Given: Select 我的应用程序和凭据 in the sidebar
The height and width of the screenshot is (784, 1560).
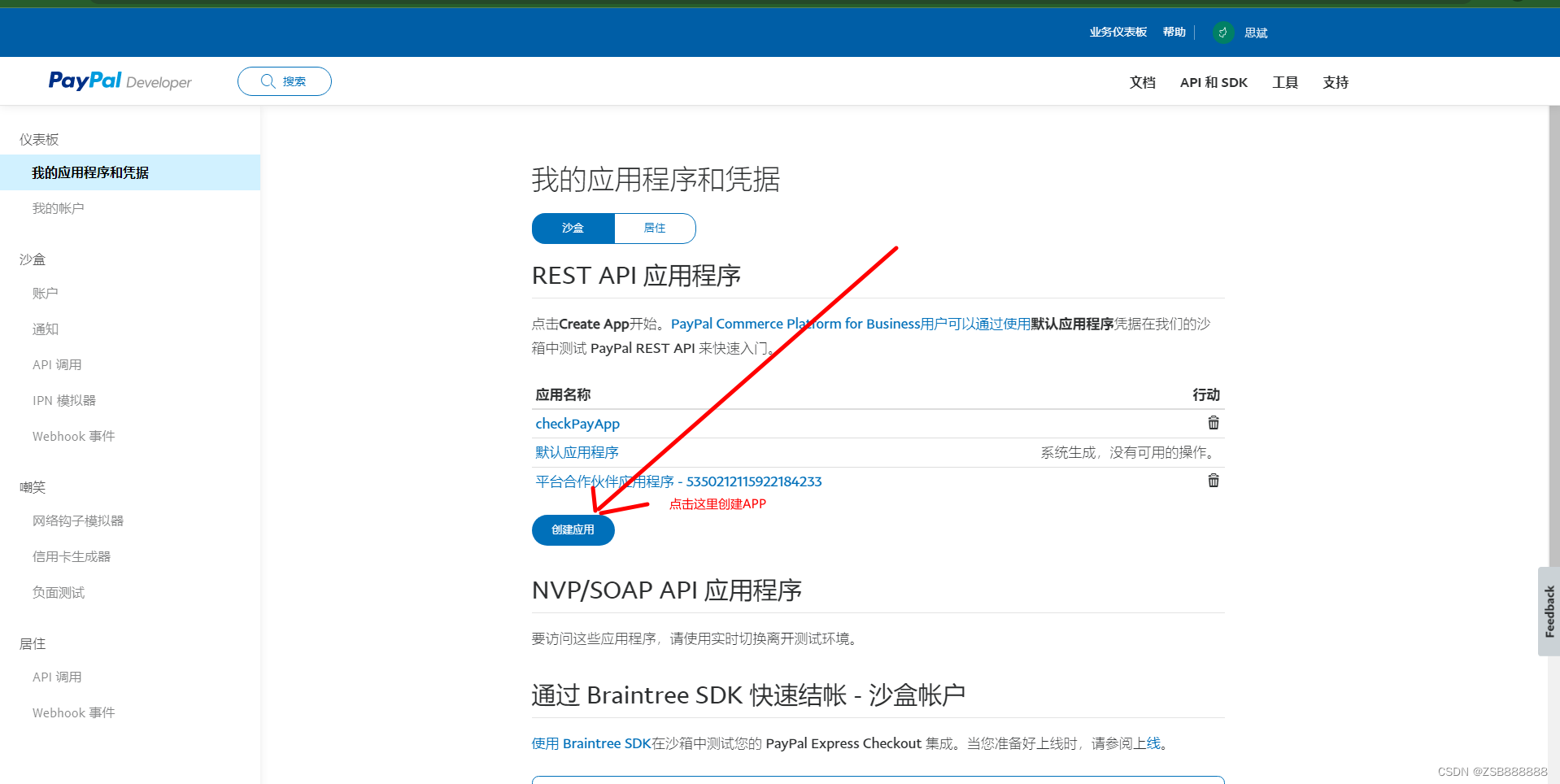Looking at the screenshot, I should point(130,172).
